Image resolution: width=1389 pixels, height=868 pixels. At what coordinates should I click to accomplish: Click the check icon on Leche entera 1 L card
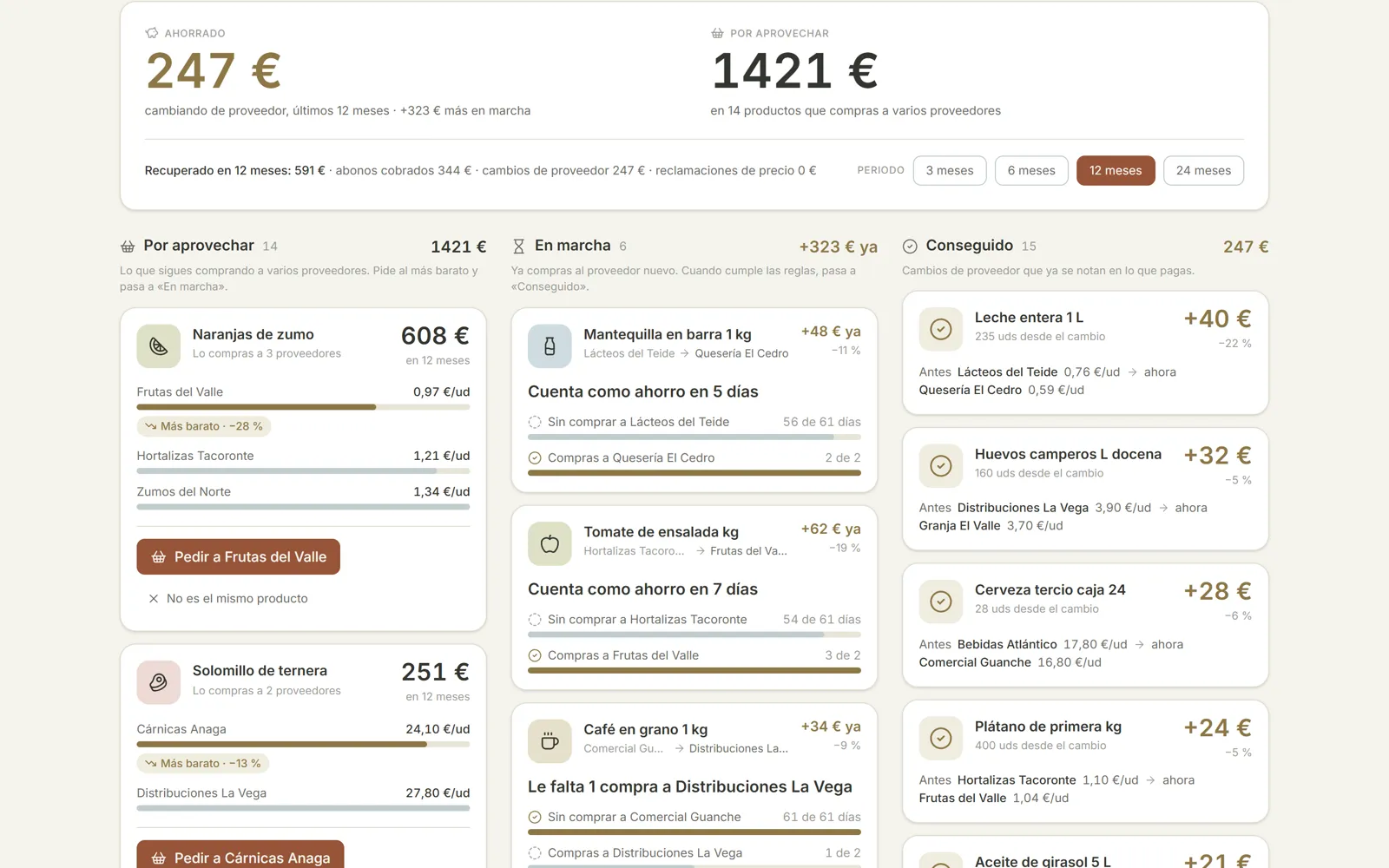coord(941,329)
